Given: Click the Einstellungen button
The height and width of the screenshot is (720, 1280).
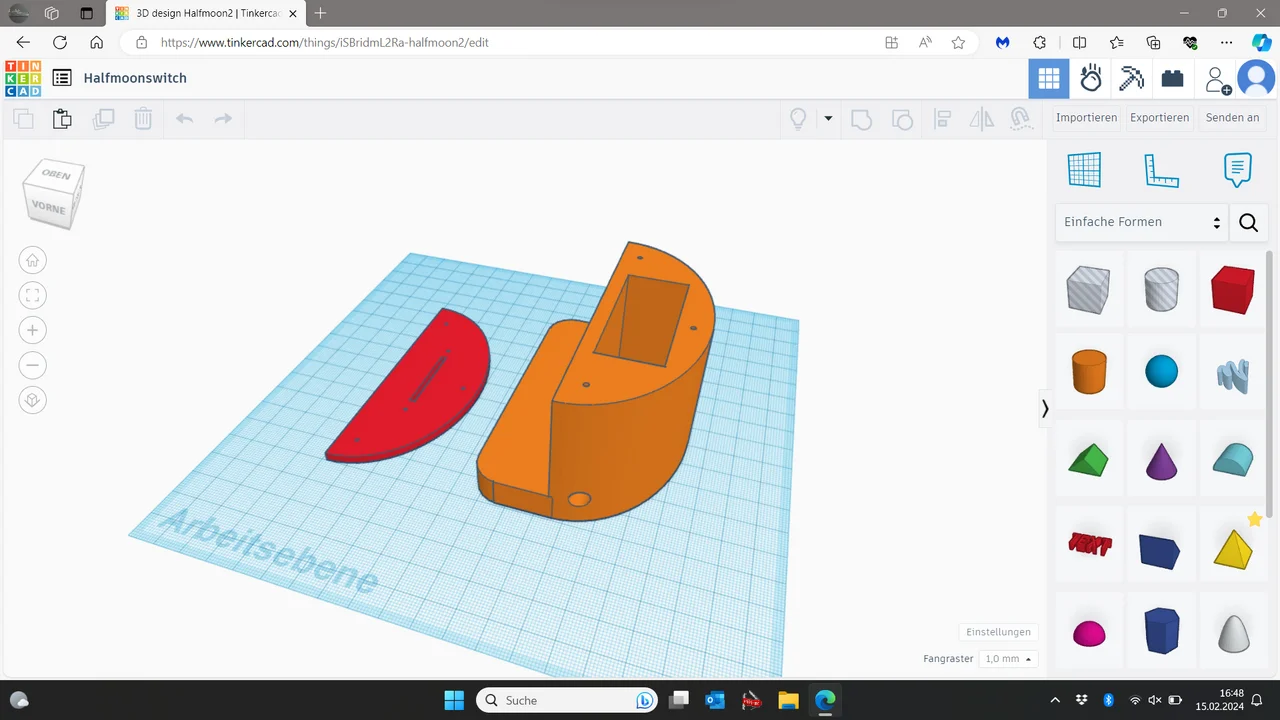Looking at the screenshot, I should point(998,632).
